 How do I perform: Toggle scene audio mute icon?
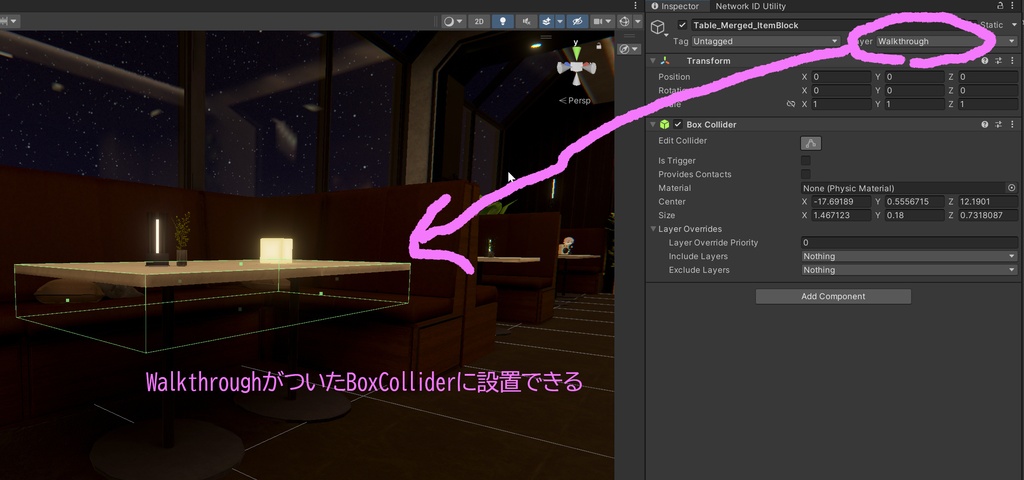pos(526,22)
